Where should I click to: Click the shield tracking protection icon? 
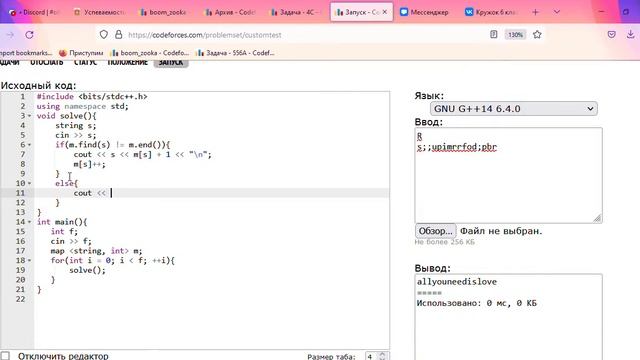pyautogui.click(x=104, y=35)
